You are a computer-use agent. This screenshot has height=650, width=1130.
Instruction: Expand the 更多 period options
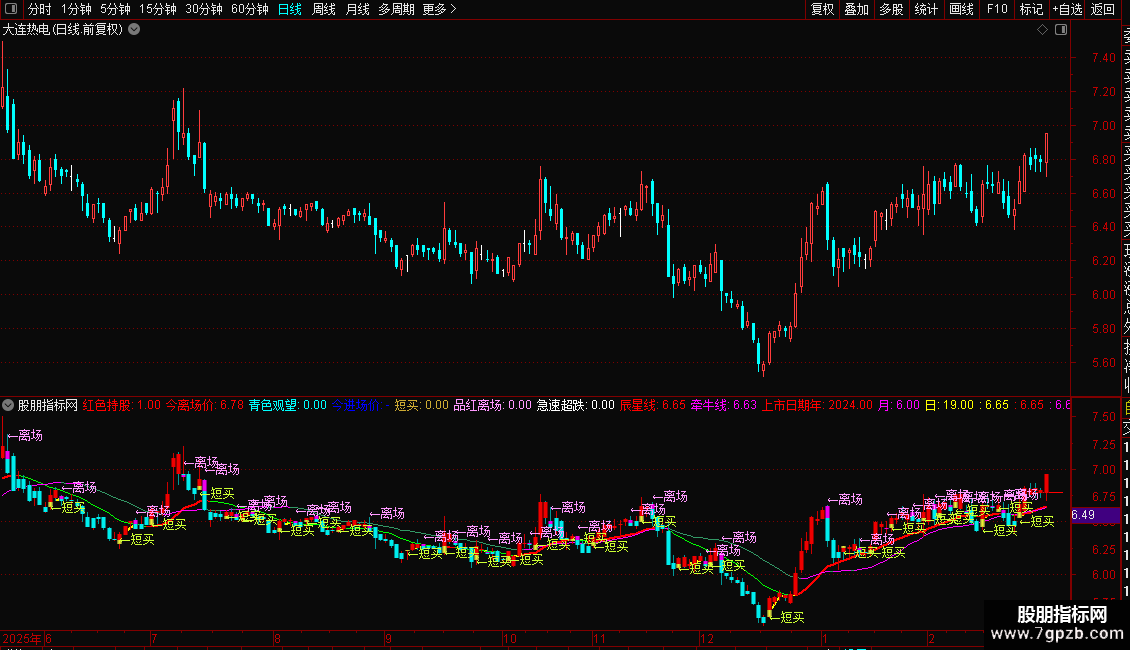[x=440, y=9]
